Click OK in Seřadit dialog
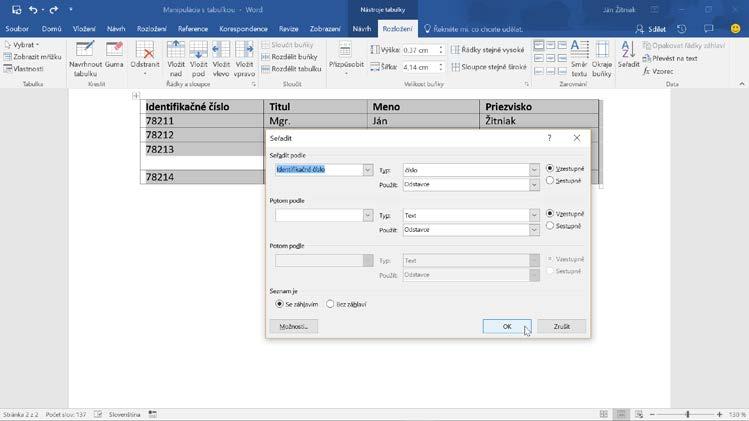The image size is (749, 421). [x=507, y=326]
